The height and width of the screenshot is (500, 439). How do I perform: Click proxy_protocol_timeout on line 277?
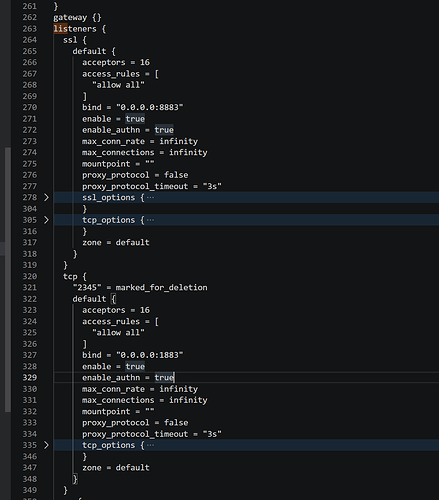(x=135, y=186)
